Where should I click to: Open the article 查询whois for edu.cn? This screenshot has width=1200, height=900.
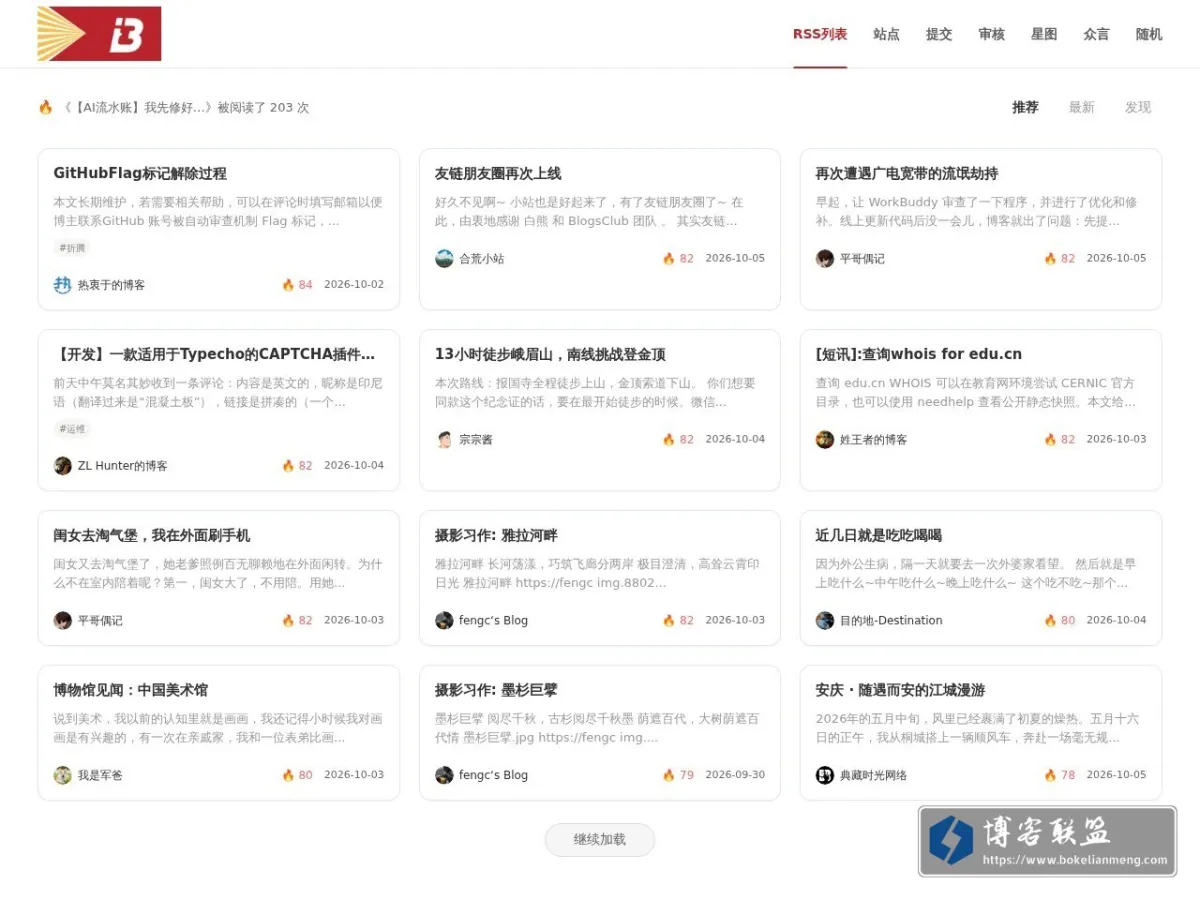point(918,354)
